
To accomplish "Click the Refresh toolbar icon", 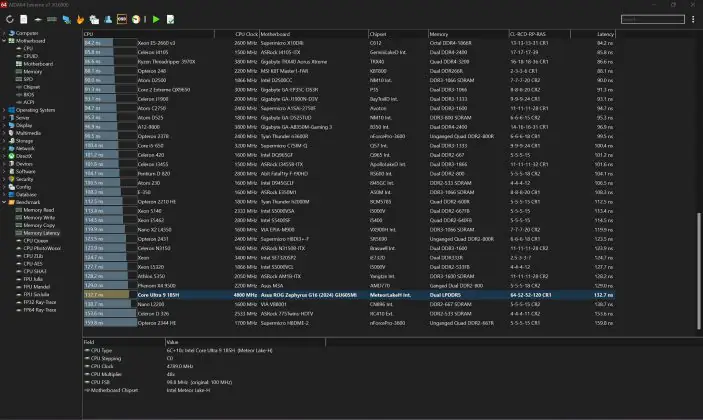I will point(9,19).
